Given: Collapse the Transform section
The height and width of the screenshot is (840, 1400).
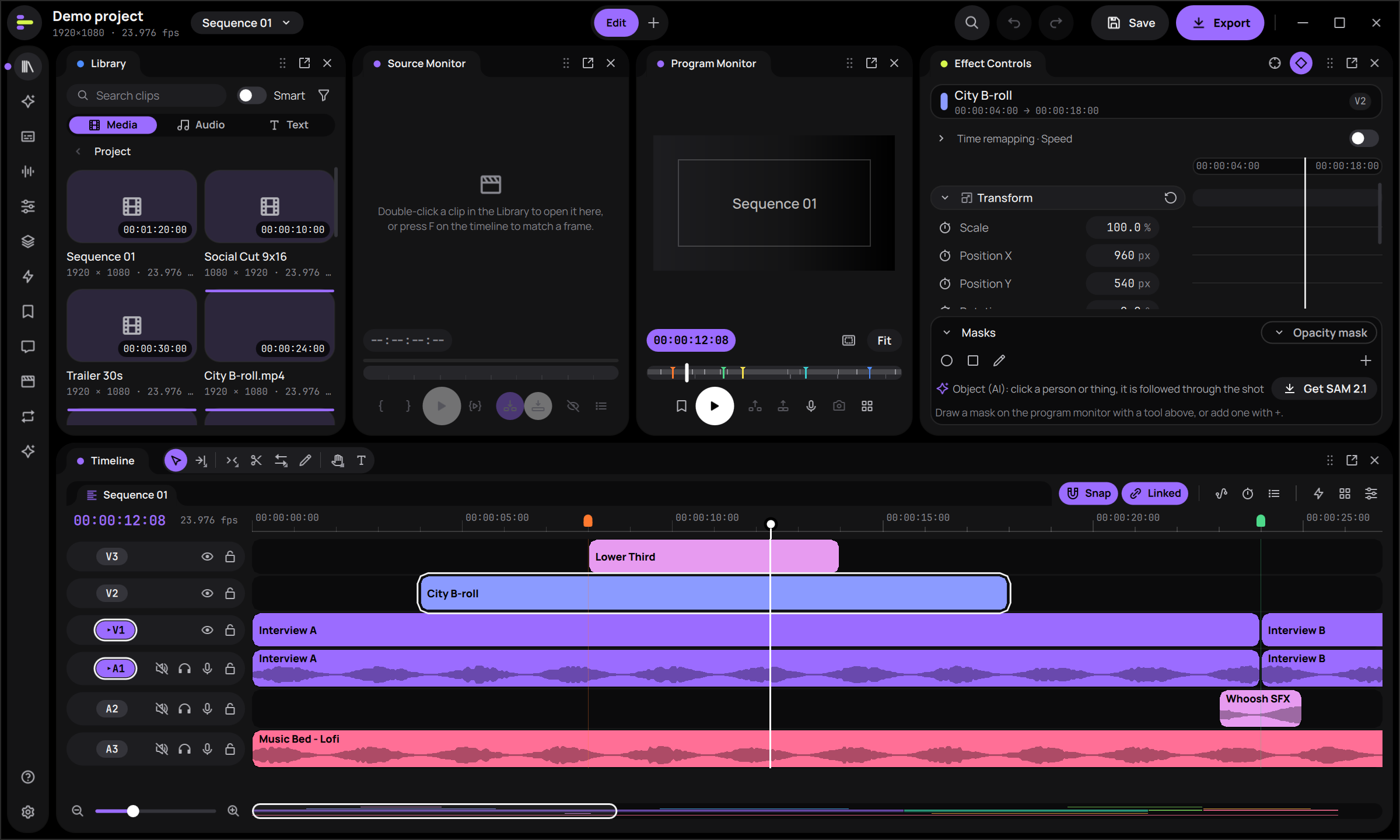Looking at the screenshot, I should click(x=944, y=198).
